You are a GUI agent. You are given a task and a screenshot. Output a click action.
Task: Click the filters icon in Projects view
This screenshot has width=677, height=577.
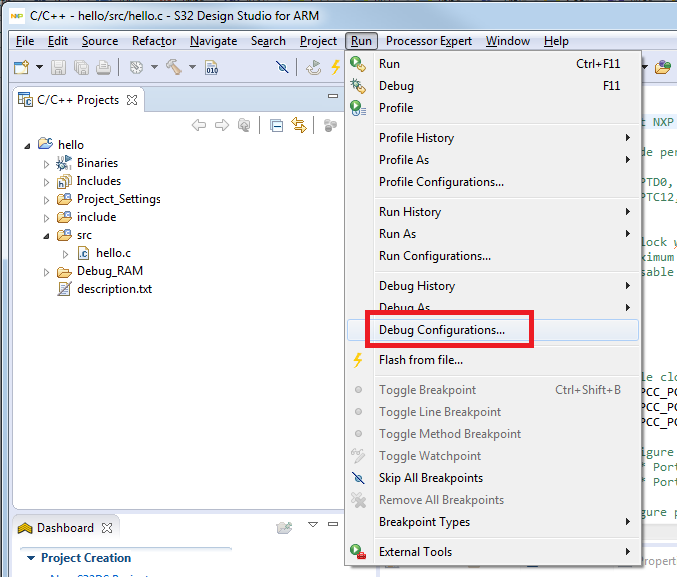click(330, 126)
